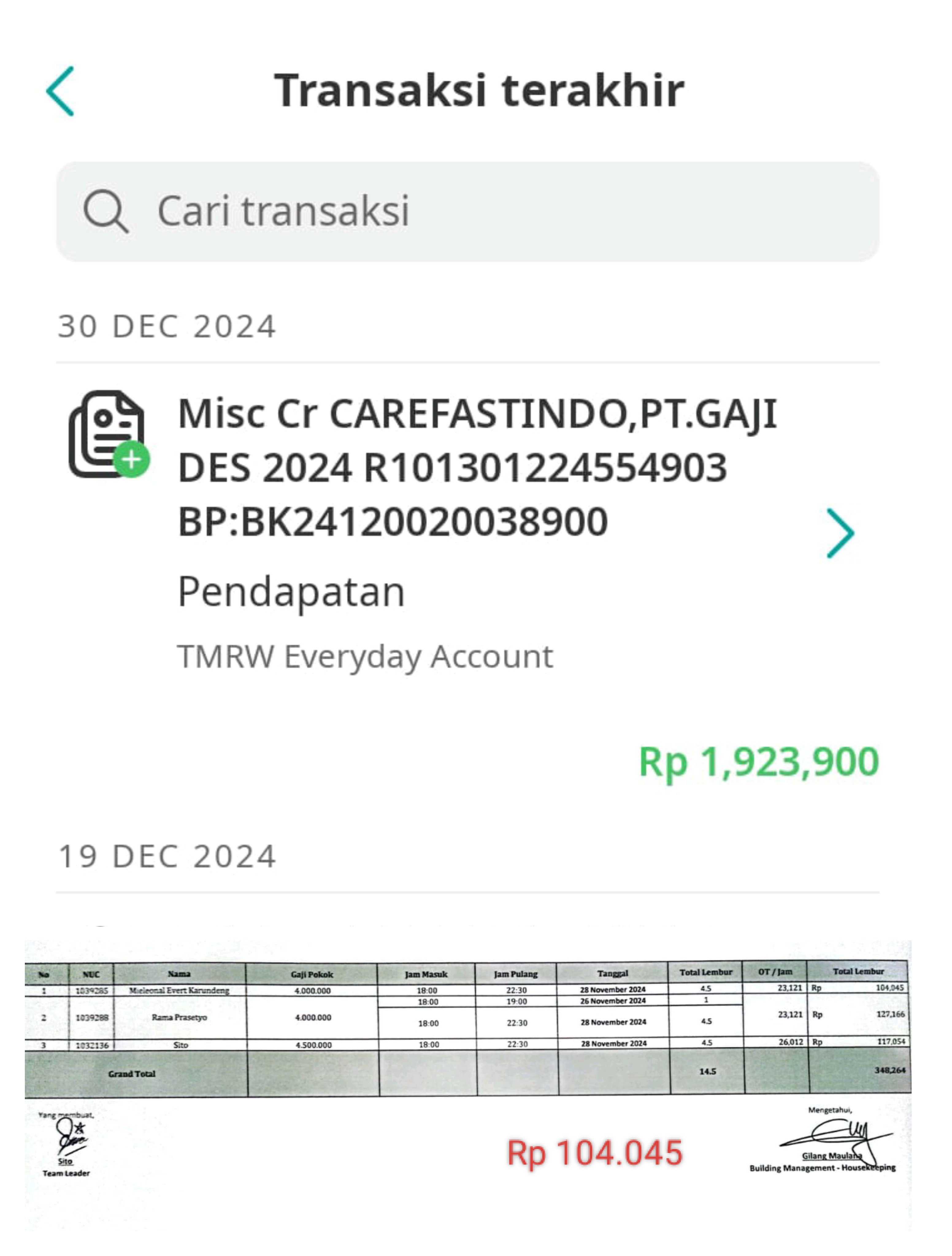Go back using the teal arrow
The height and width of the screenshot is (1256, 952).
(x=60, y=91)
